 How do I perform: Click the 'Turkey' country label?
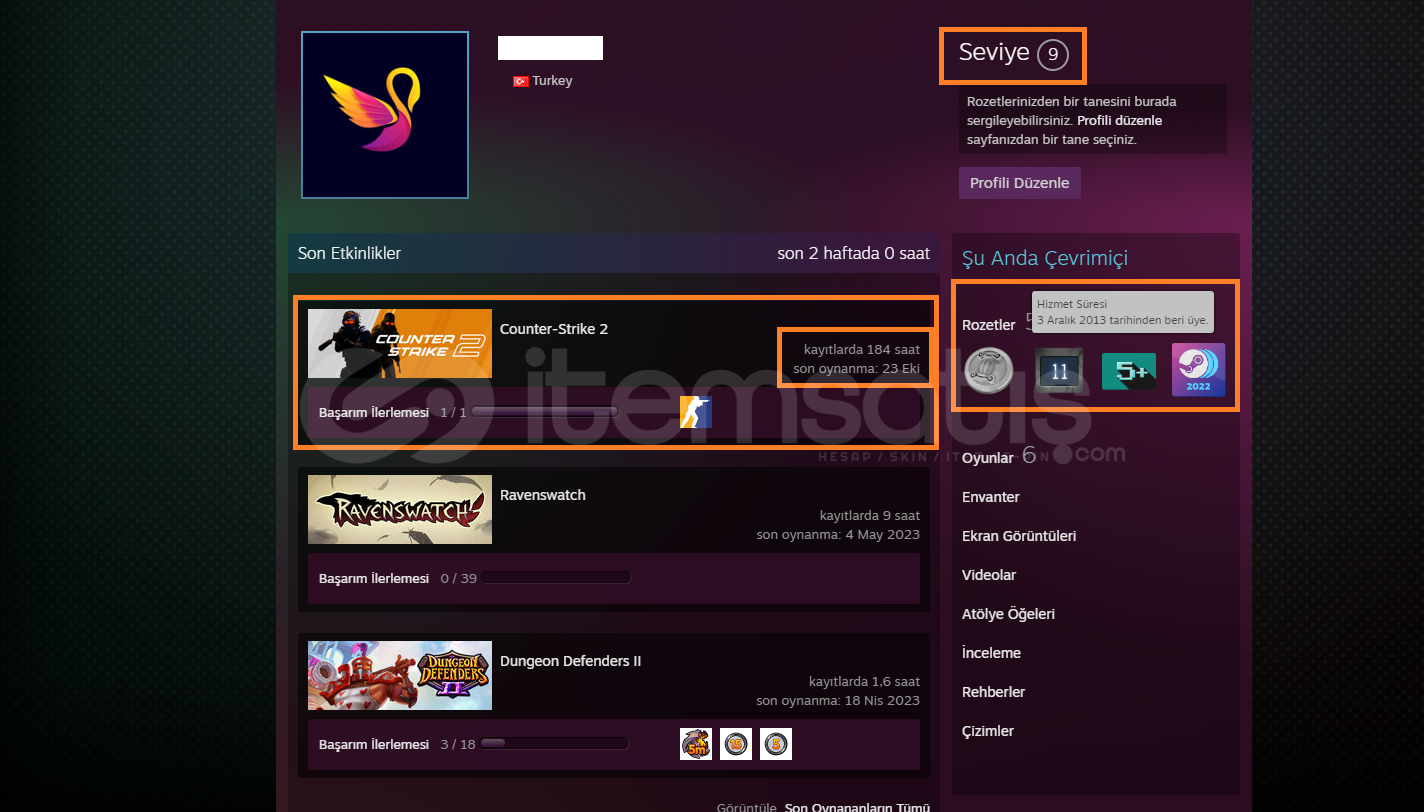coord(552,81)
